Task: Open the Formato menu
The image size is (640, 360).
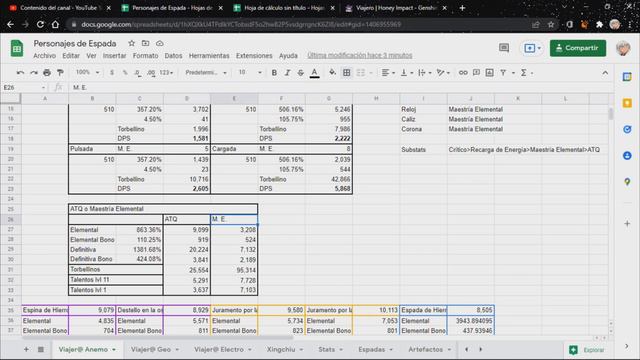Action: pos(145,56)
